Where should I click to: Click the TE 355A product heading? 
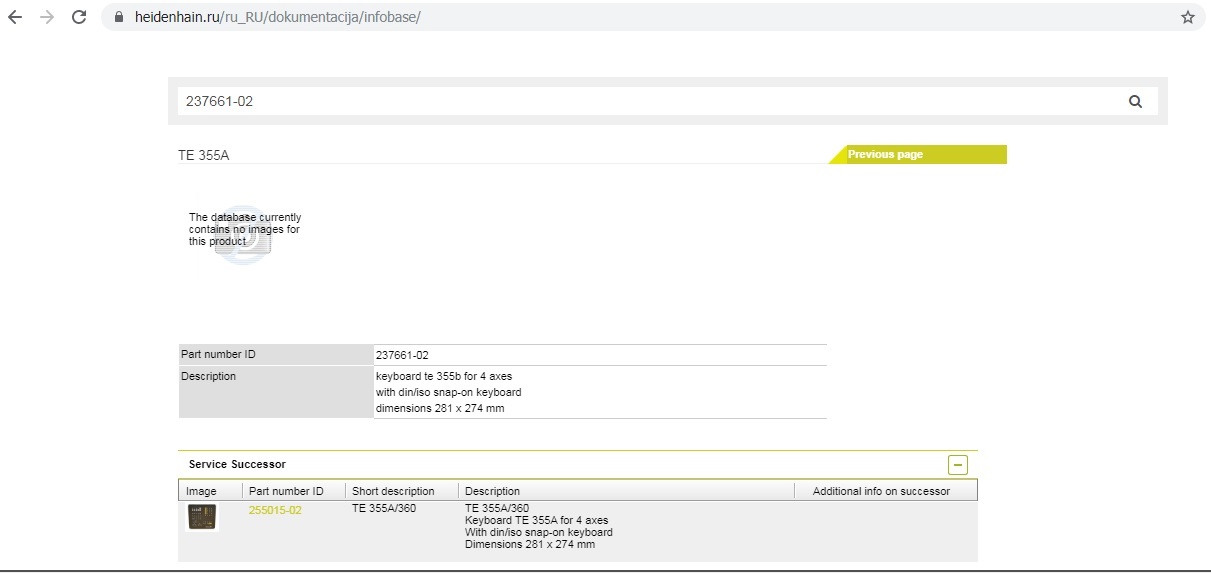203,155
